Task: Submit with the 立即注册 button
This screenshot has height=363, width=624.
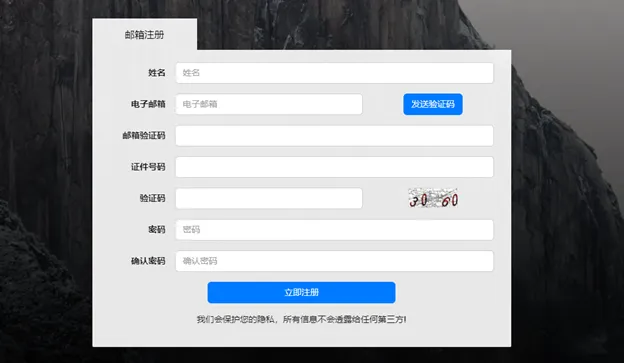Action: (301, 293)
